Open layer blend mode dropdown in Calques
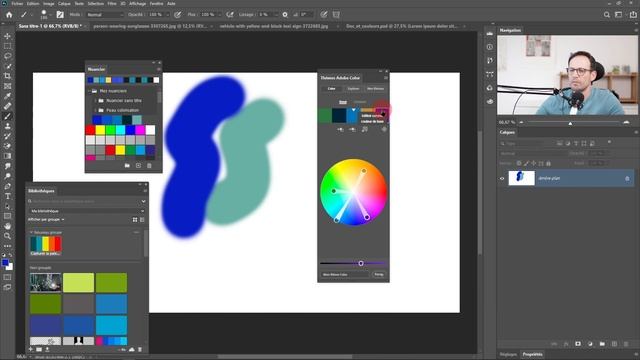640x360 pixels. pos(533,153)
